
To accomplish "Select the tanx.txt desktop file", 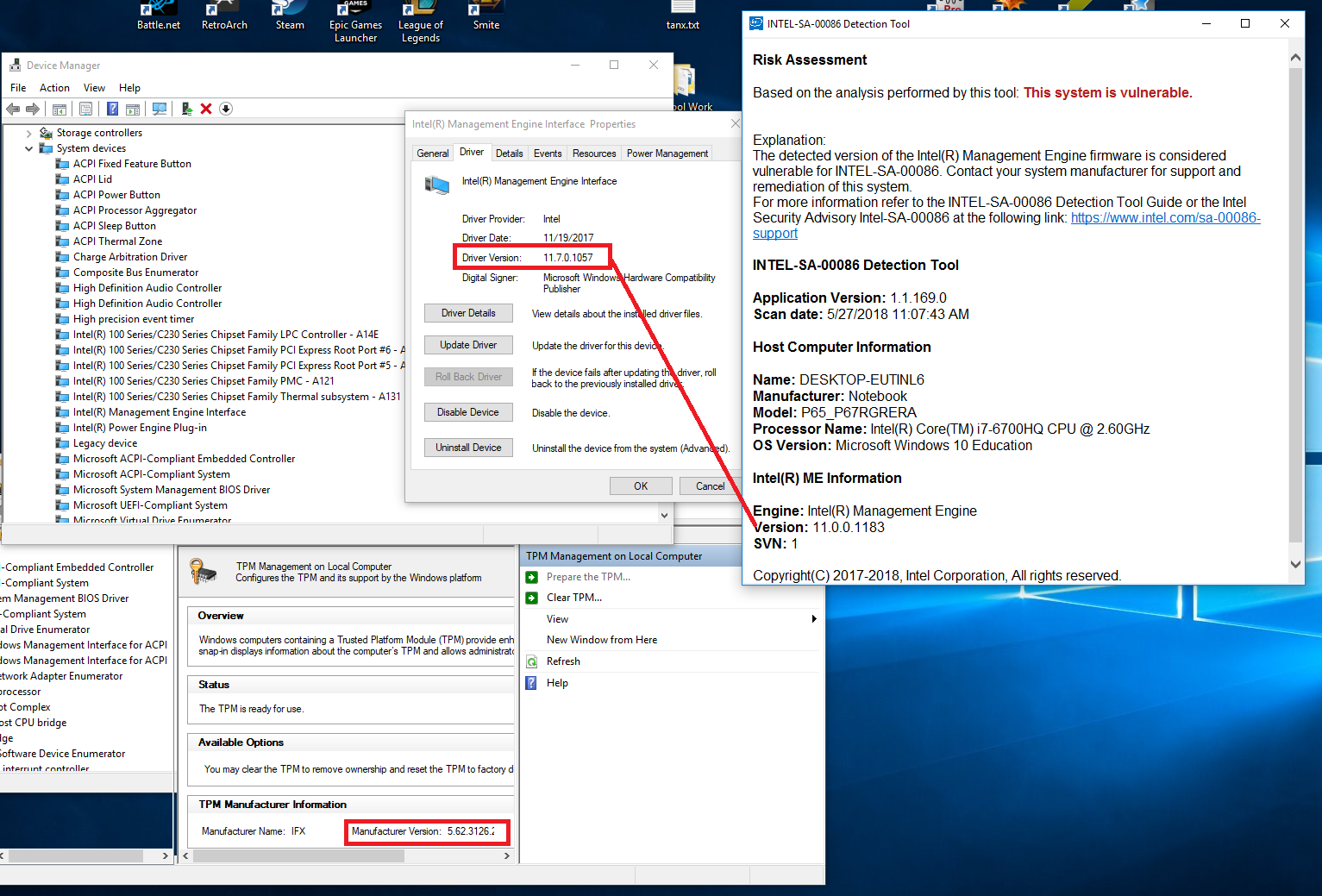I will tap(683, 16).
